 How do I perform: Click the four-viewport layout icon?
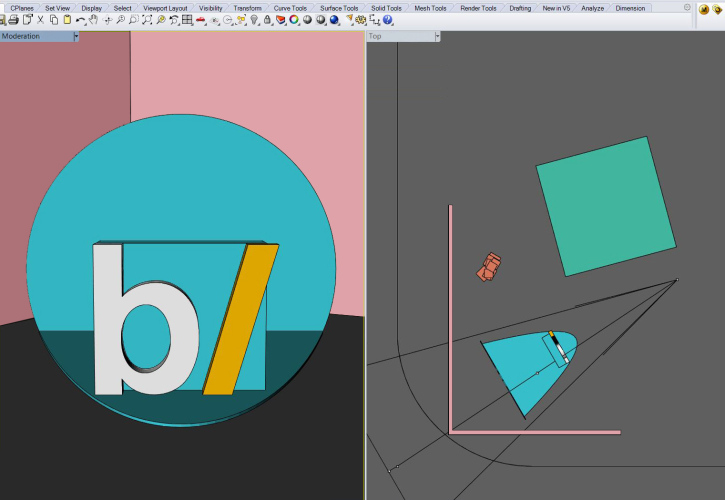[x=187, y=20]
